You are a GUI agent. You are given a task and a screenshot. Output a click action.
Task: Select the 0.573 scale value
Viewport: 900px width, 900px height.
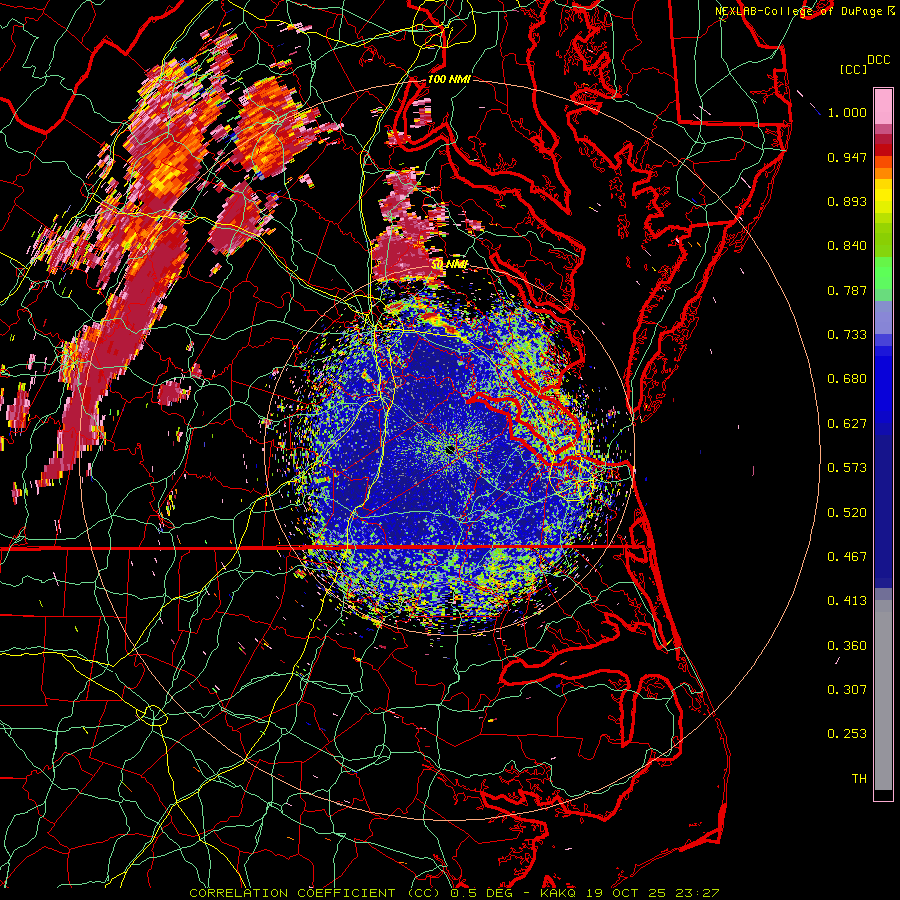click(847, 468)
